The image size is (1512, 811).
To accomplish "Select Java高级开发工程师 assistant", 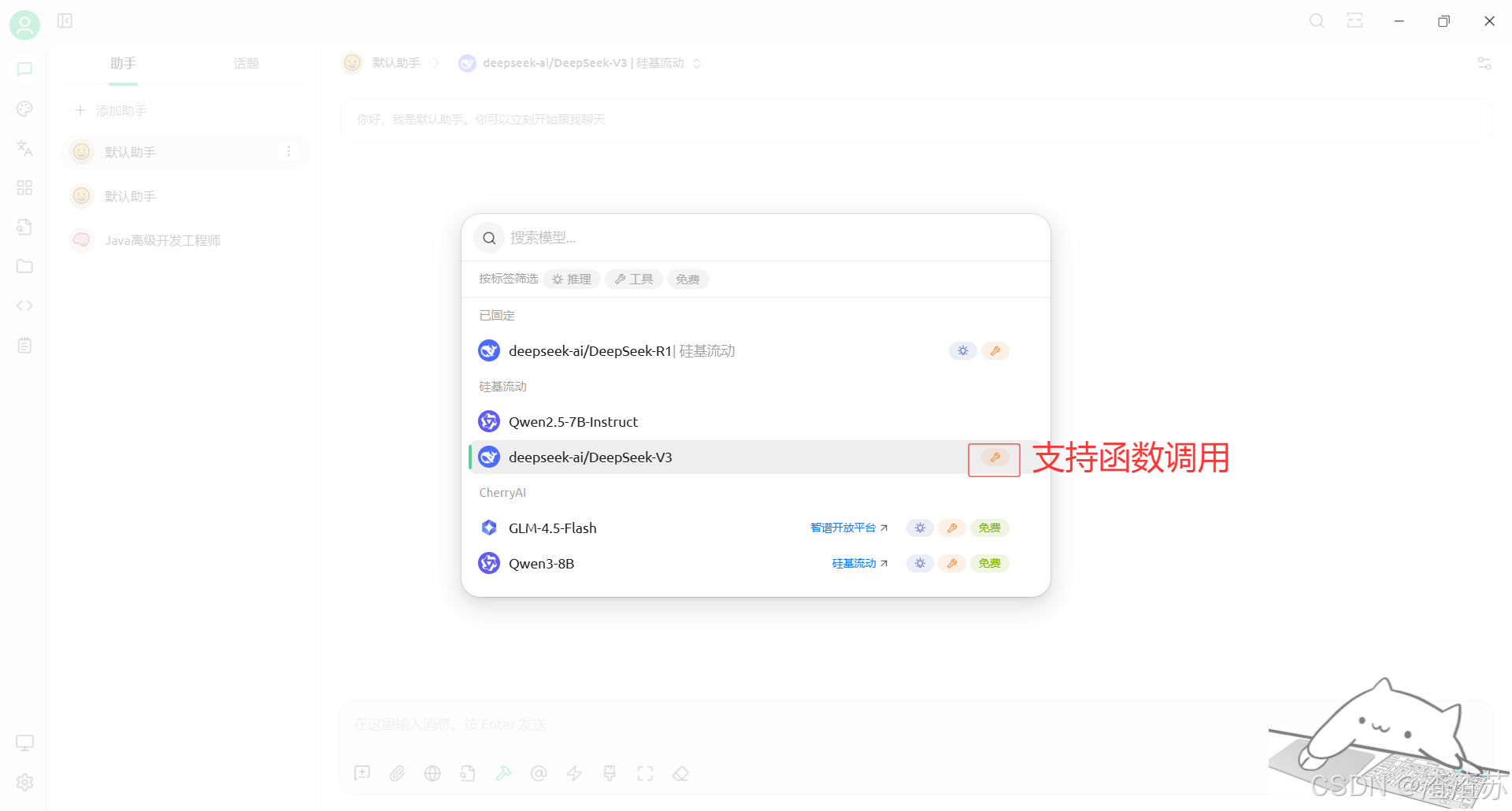I will tap(186, 240).
